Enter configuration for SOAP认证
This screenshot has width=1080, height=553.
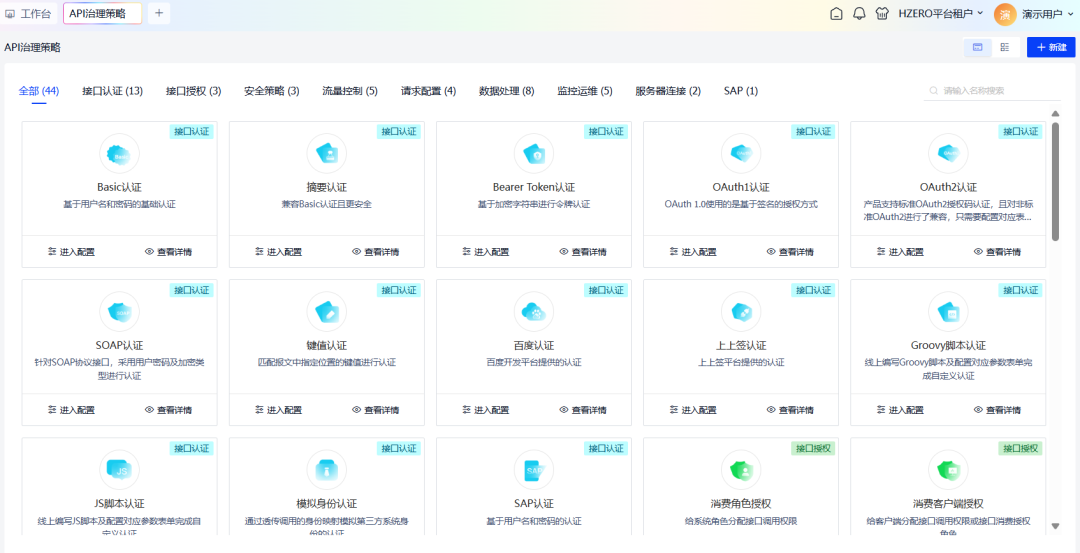pos(71,410)
